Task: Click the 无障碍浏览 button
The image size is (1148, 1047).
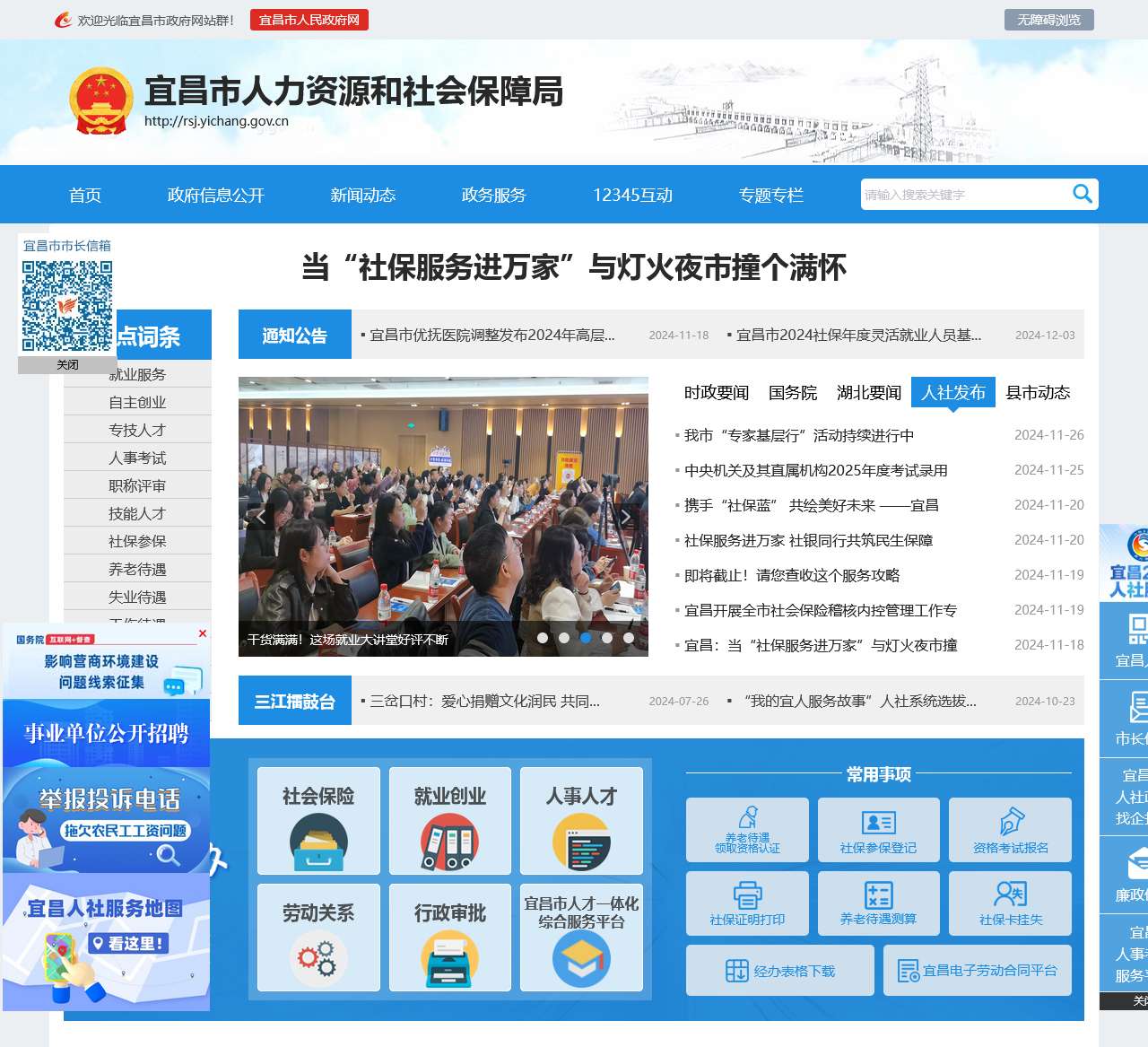Action: click(1048, 20)
